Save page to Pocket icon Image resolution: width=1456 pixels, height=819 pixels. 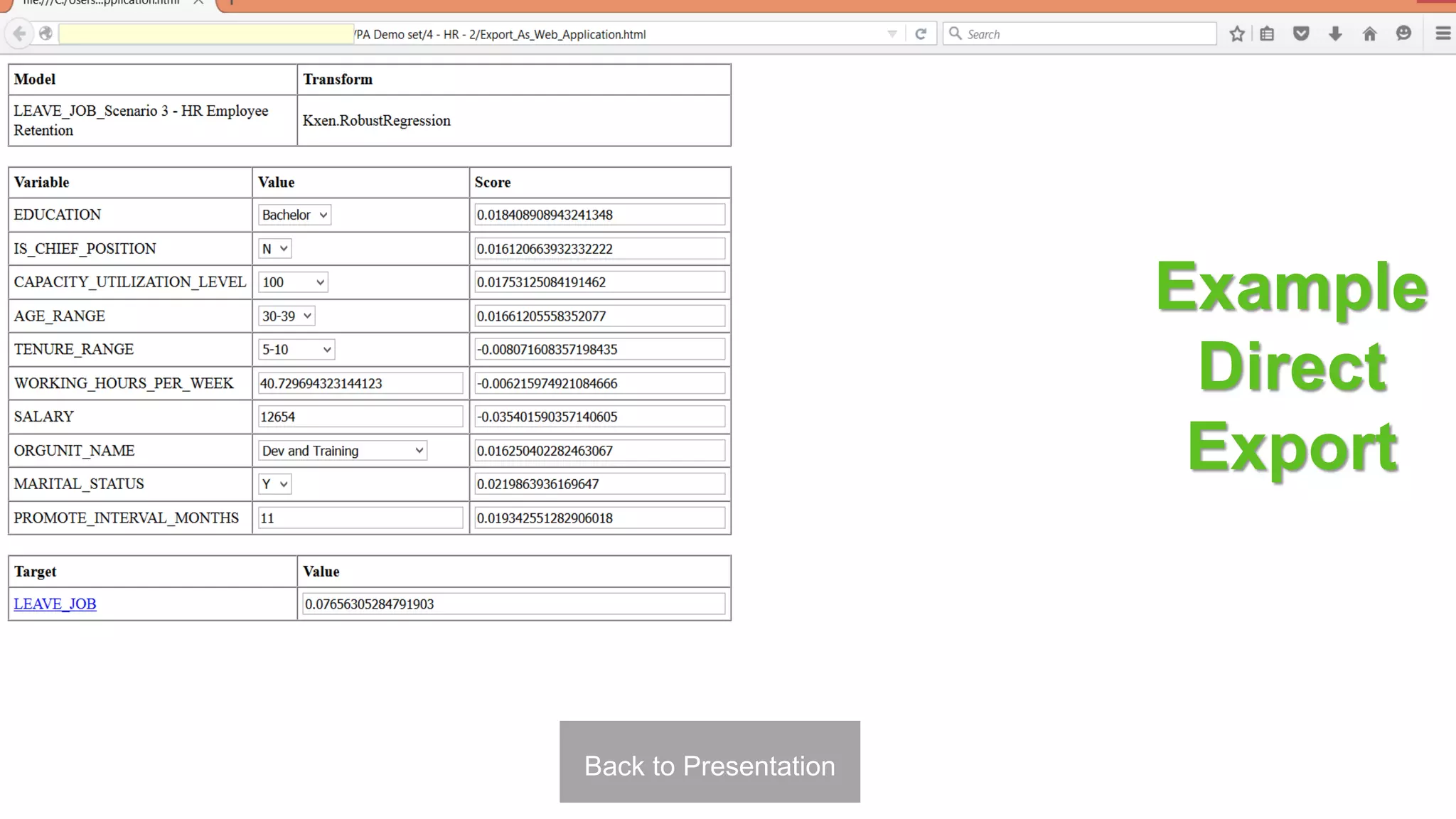[1301, 33]
